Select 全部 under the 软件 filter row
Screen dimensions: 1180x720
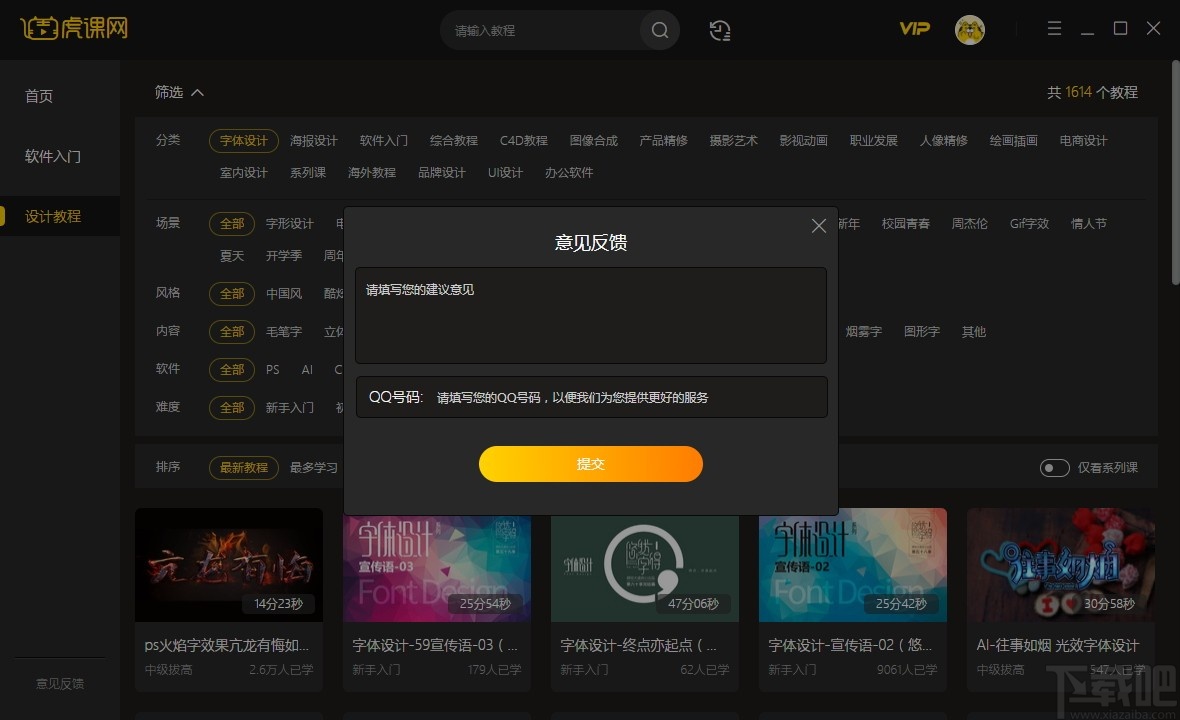tap(231, 370)
